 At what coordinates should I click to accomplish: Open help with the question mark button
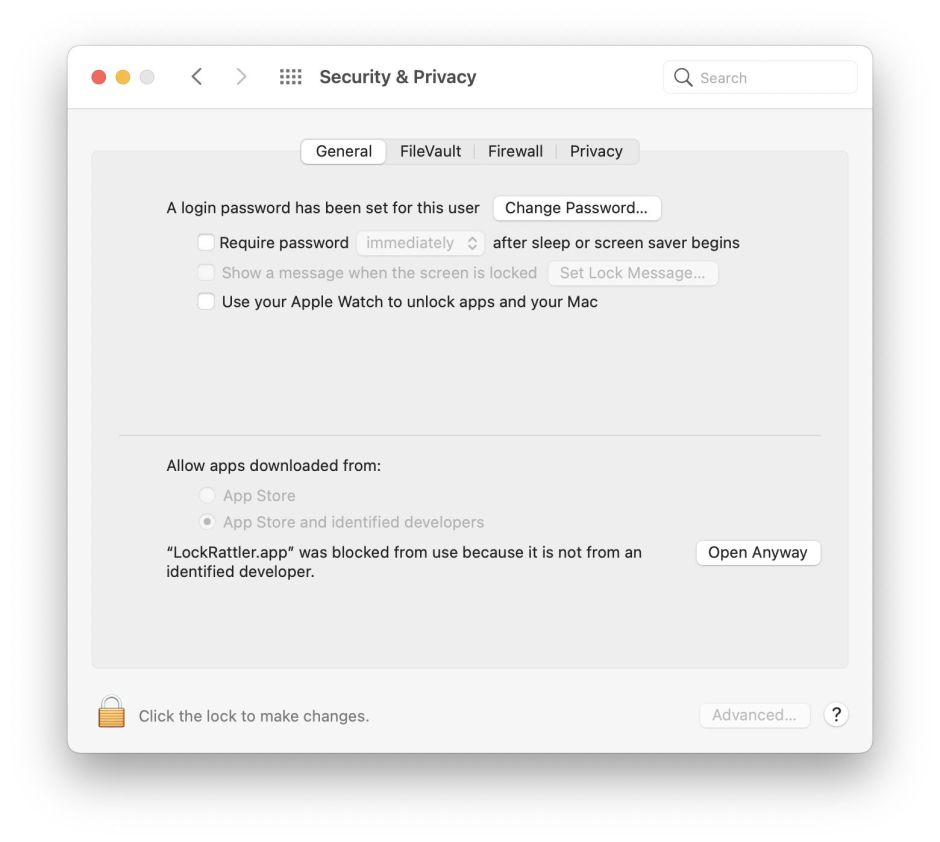pos(836,715)
